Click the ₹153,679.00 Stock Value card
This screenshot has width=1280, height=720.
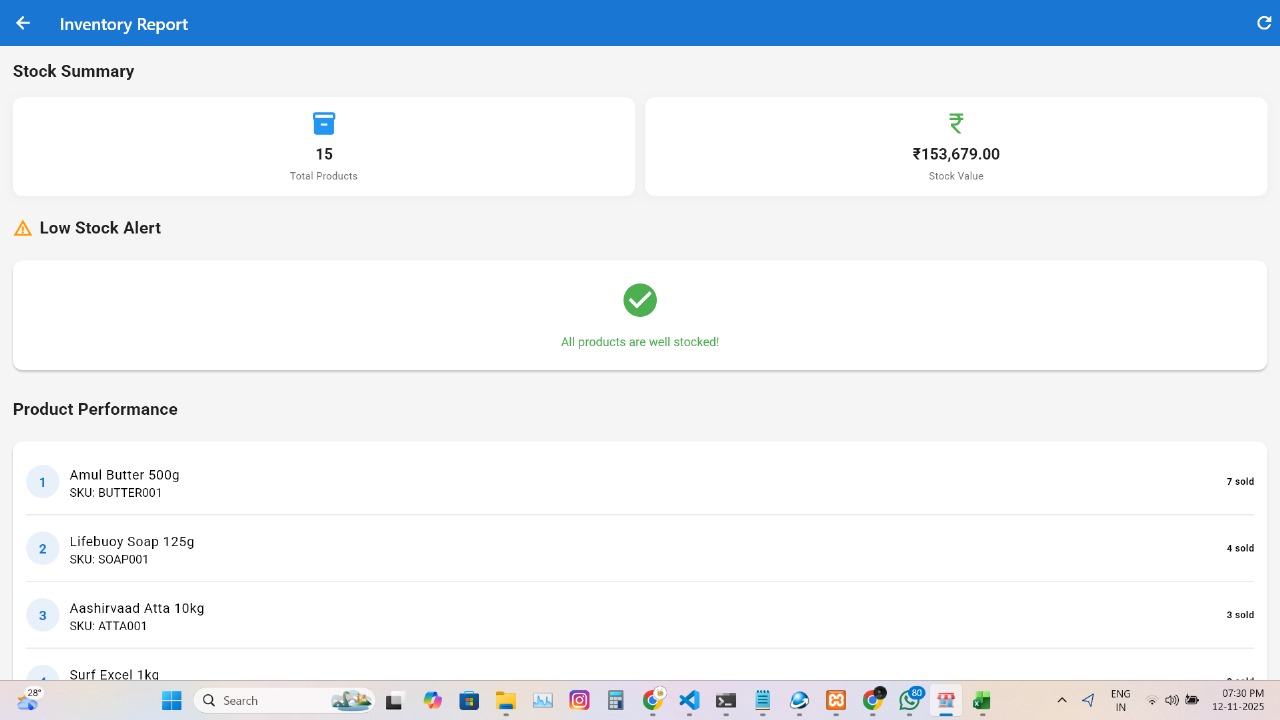[956, 147]
